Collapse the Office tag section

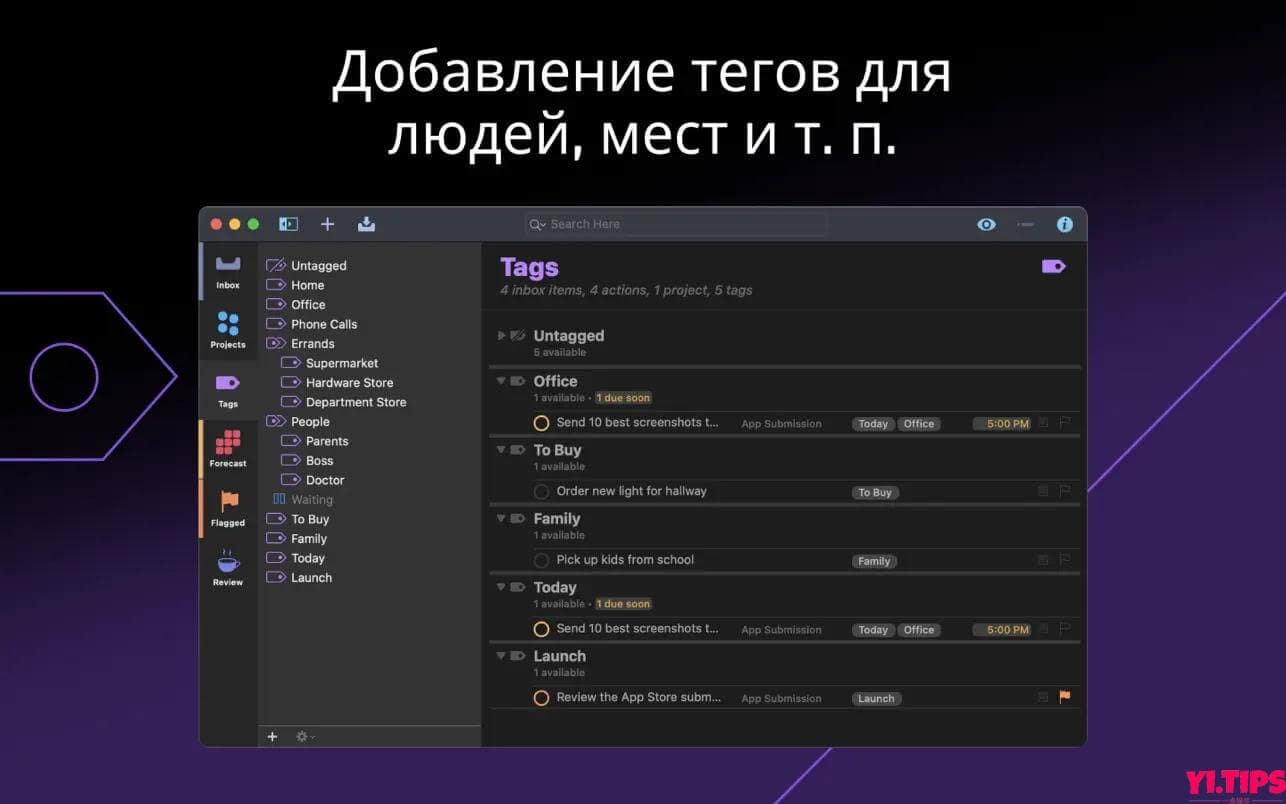click(501, 381)
